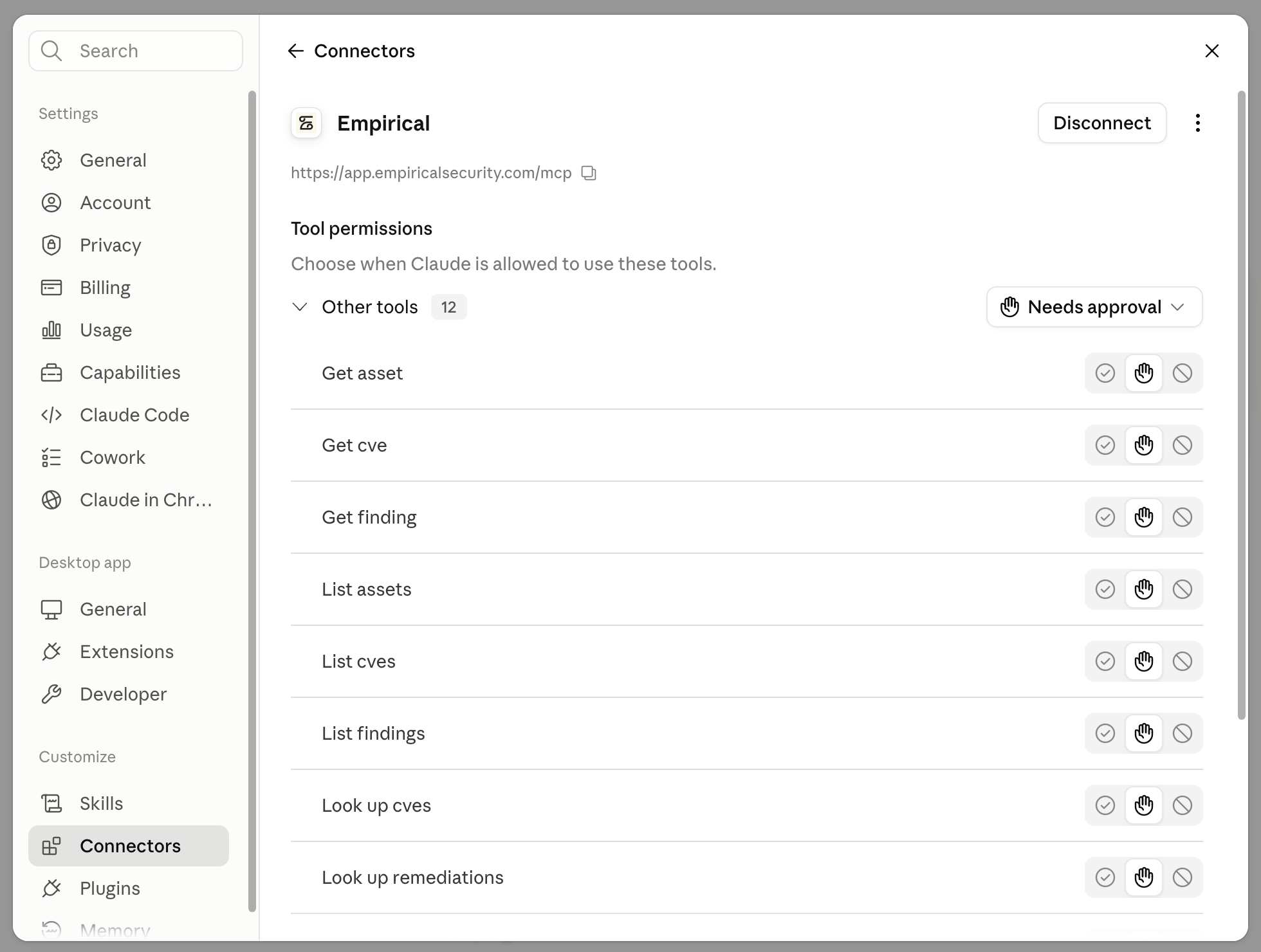Image resolution: width=1261 pixels, height=952 pixels.
Task: Allow Look up remediations automatically
Action: click(x=1105, y=877)
